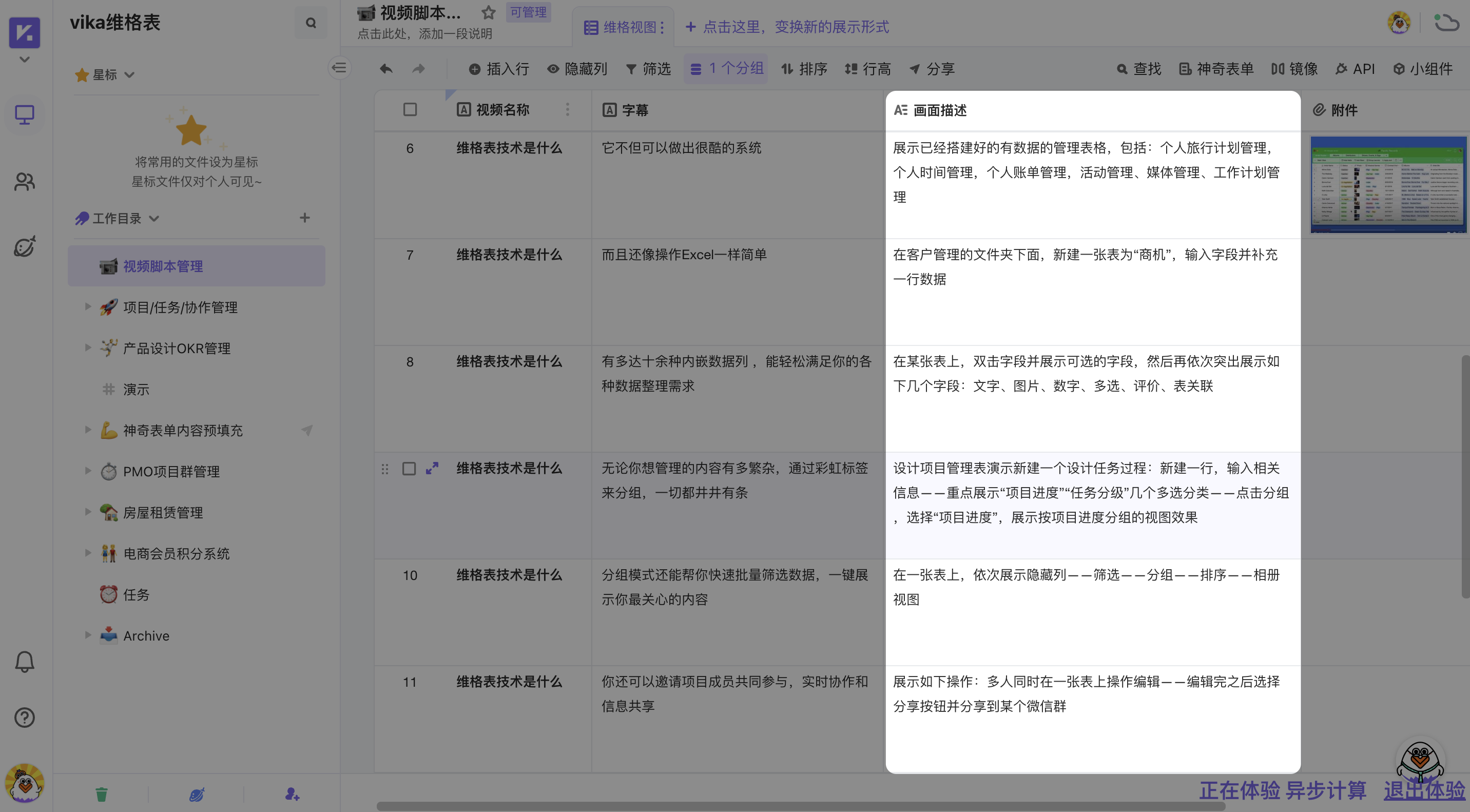Star the 视频脚本 file title
This screenshot has width=1470, height=812.
(x=489, y=12)
